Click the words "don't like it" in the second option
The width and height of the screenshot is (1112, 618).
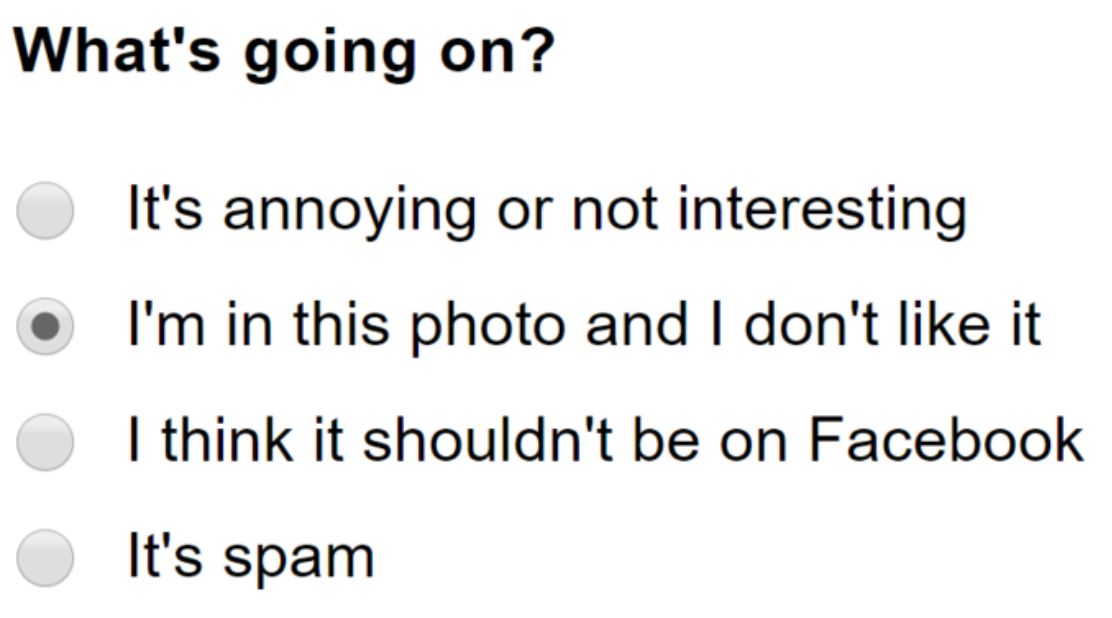(x=892, y=326)
